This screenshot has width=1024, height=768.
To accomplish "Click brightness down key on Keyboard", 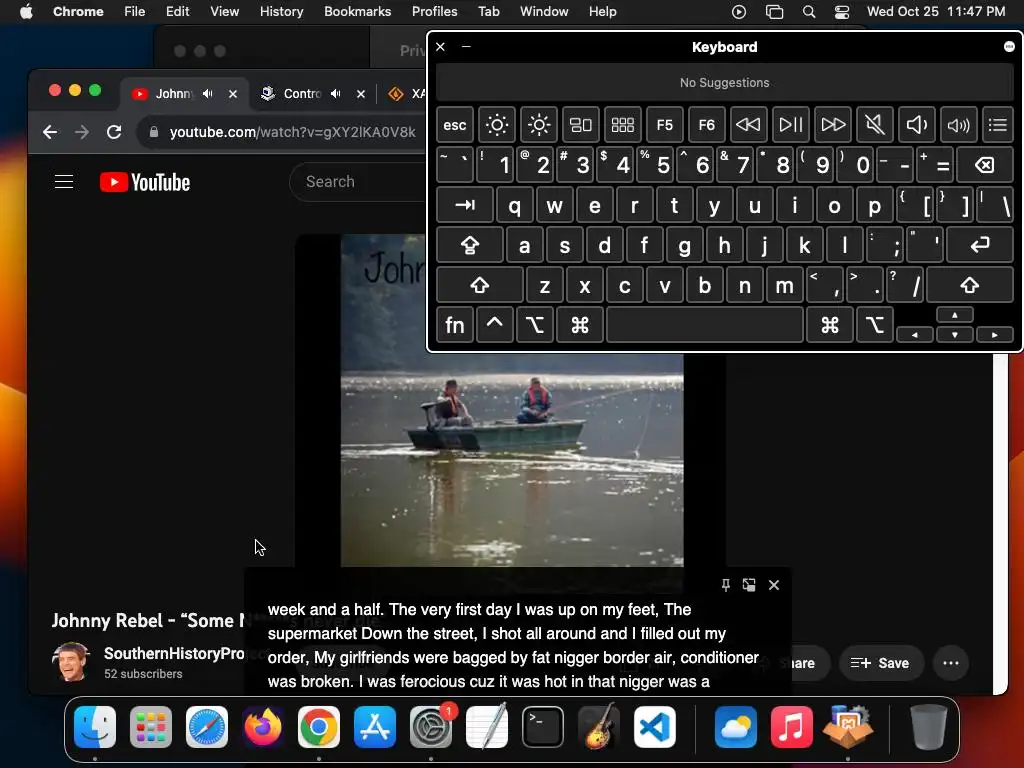I will pos(496,125).
